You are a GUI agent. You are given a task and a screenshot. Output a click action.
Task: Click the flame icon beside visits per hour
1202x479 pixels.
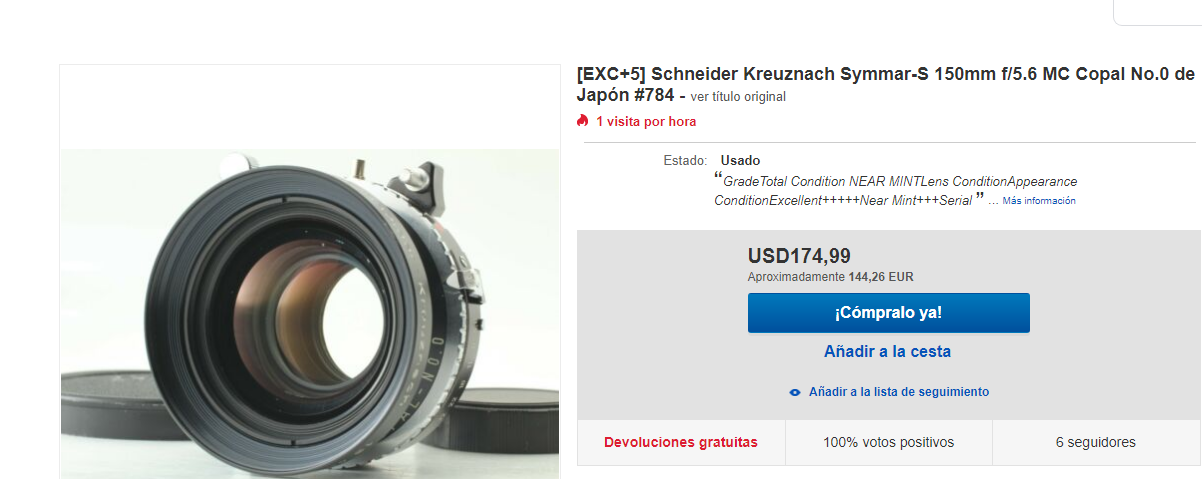[x=583, y=121]
